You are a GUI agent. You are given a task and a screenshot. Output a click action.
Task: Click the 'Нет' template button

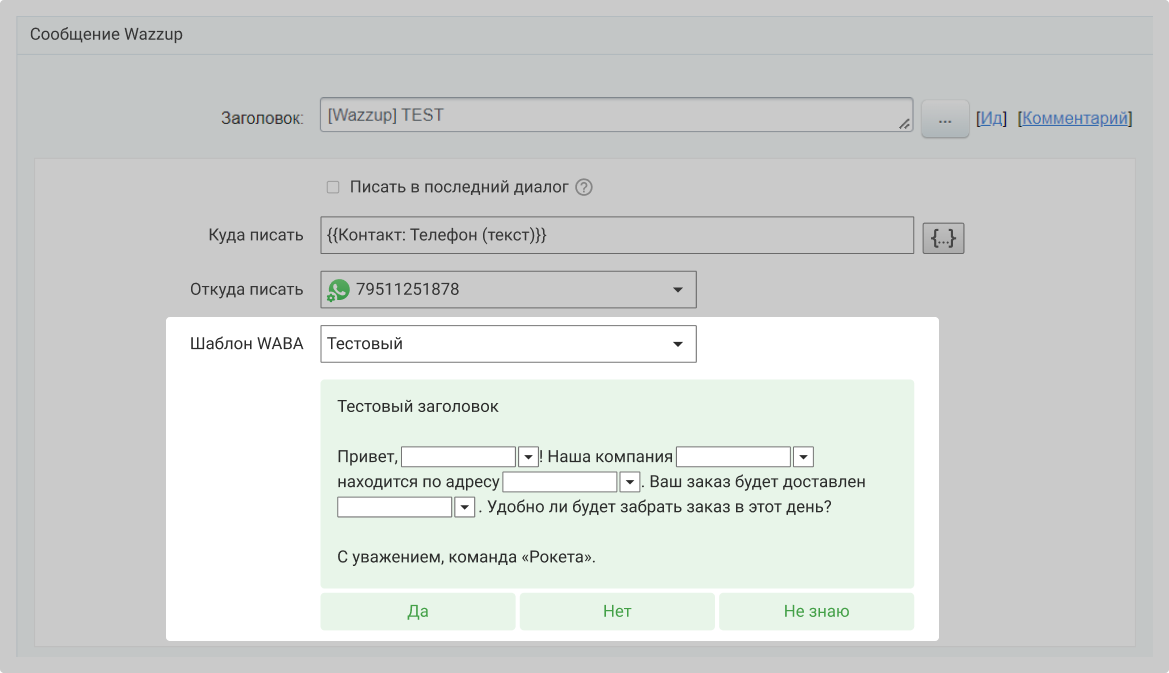point(617,611)
